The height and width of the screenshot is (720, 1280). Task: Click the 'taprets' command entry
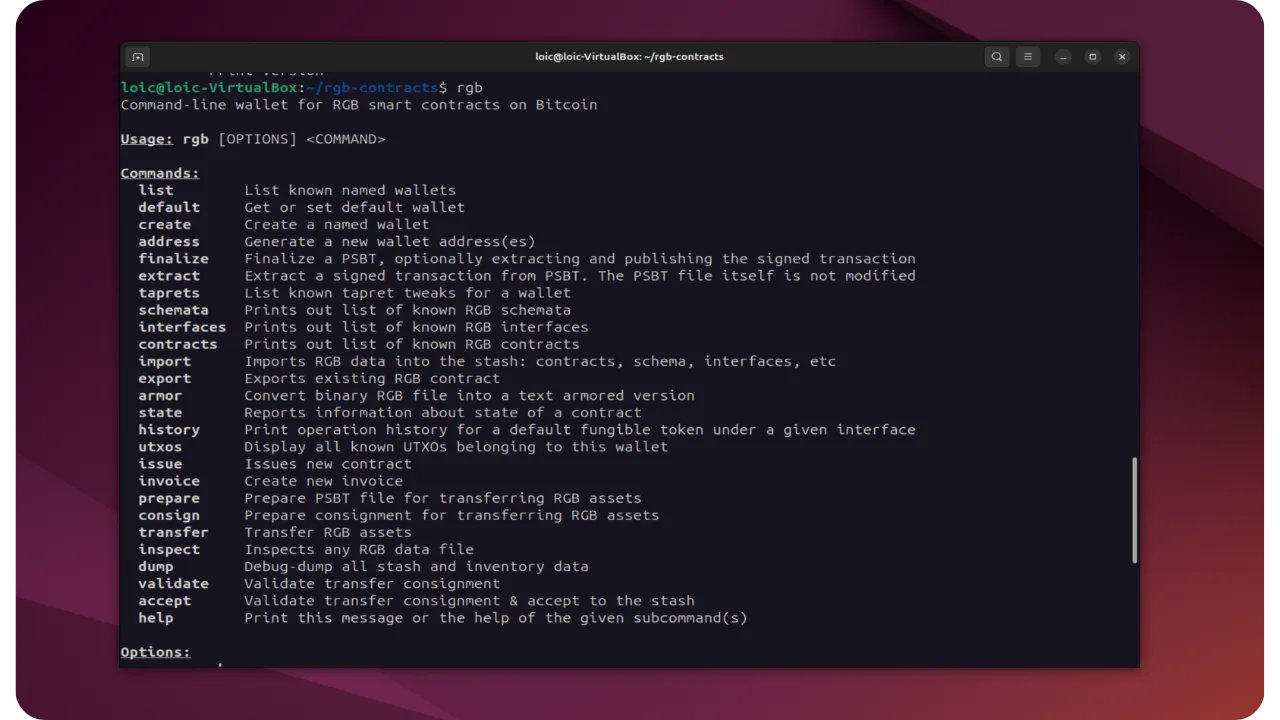pyautogui.click(x=168, y=293)
